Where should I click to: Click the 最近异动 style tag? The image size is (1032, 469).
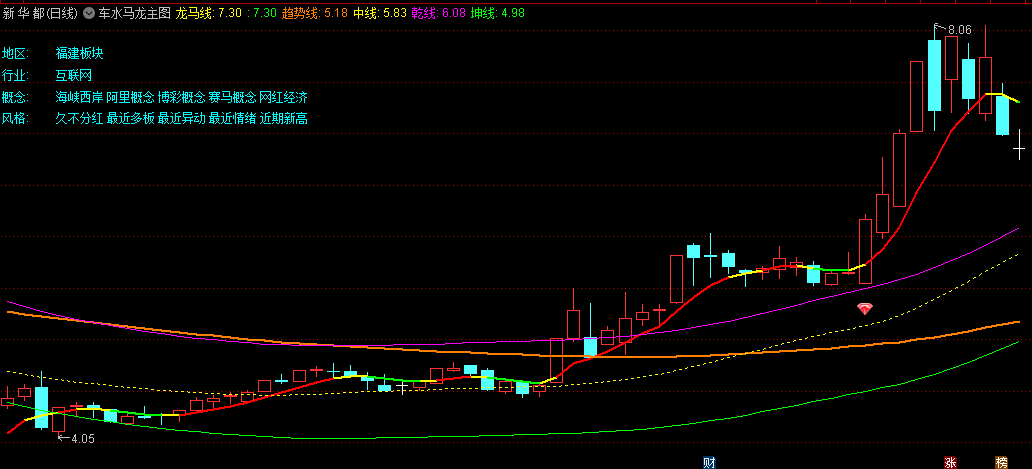tap(182, 119)
